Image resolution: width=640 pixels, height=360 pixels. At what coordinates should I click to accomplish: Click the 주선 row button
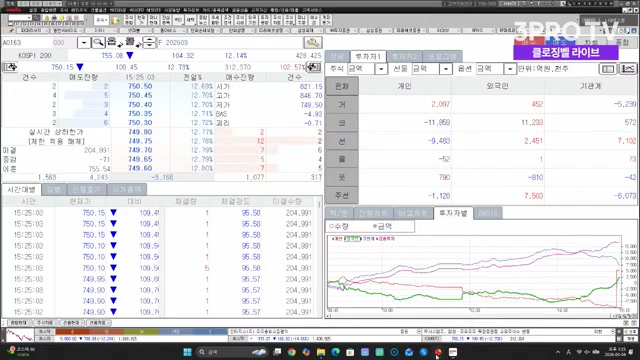point(342,196)
